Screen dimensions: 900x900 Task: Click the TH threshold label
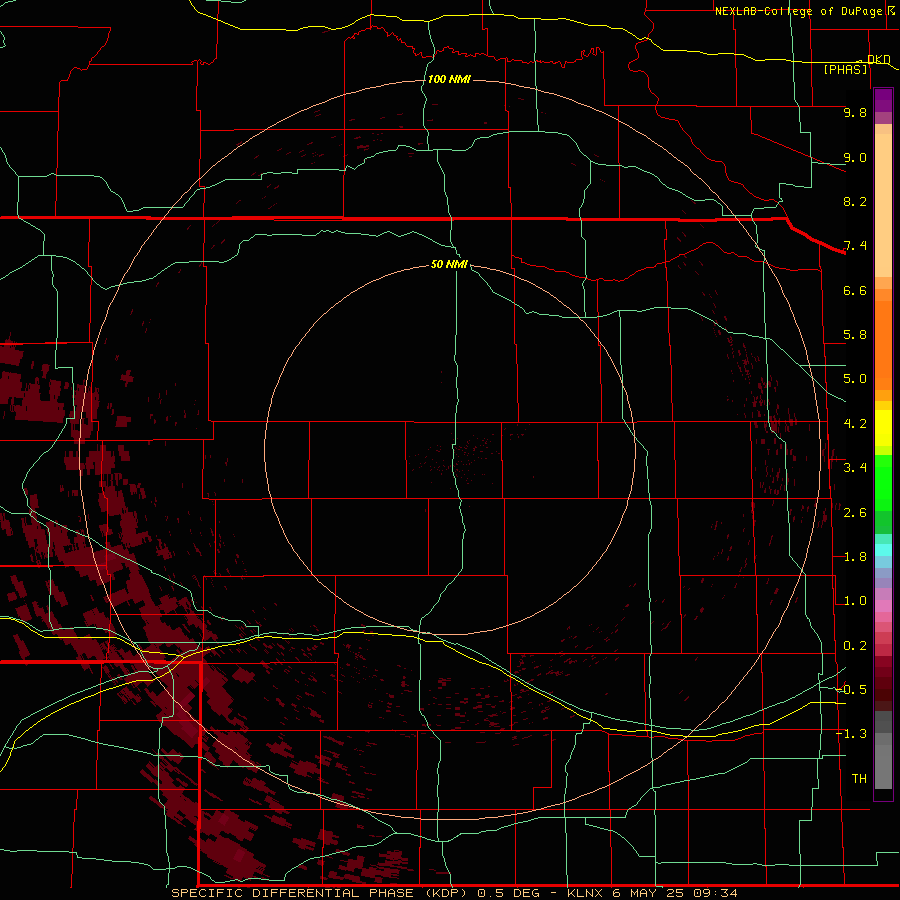pos(859,779)
